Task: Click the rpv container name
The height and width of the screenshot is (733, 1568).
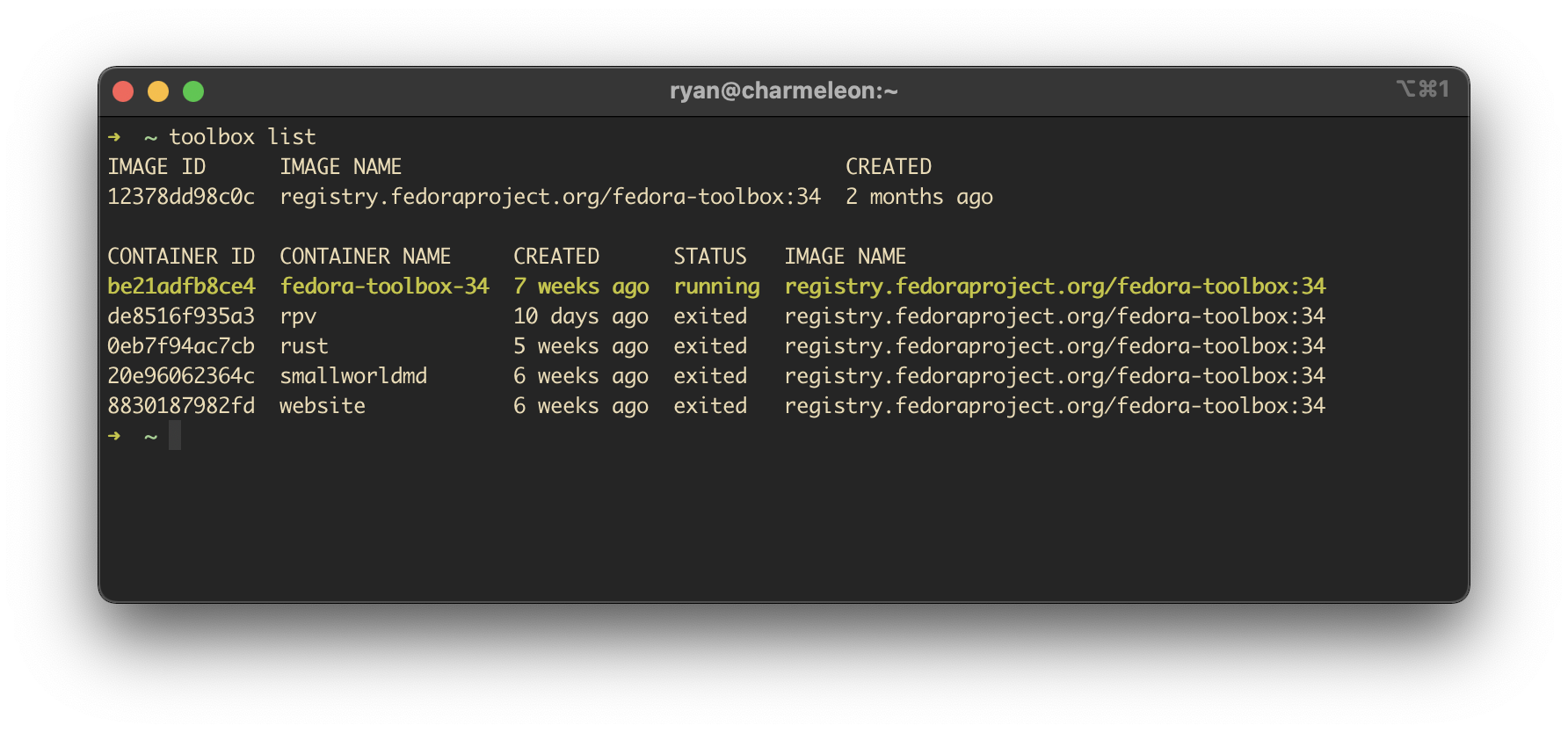Action: (x=298, y=316)
